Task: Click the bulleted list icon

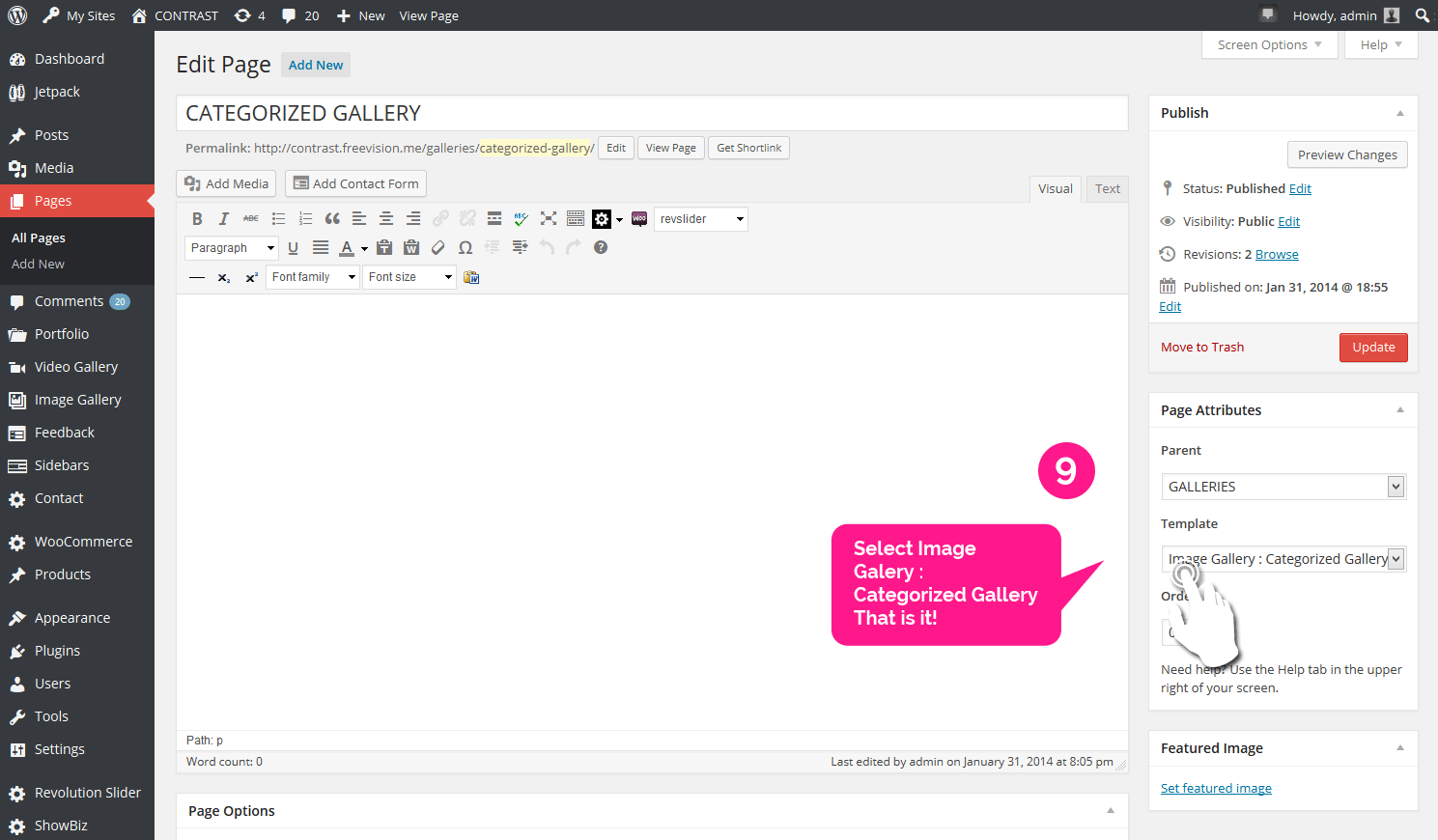Action: click(278, 219)
